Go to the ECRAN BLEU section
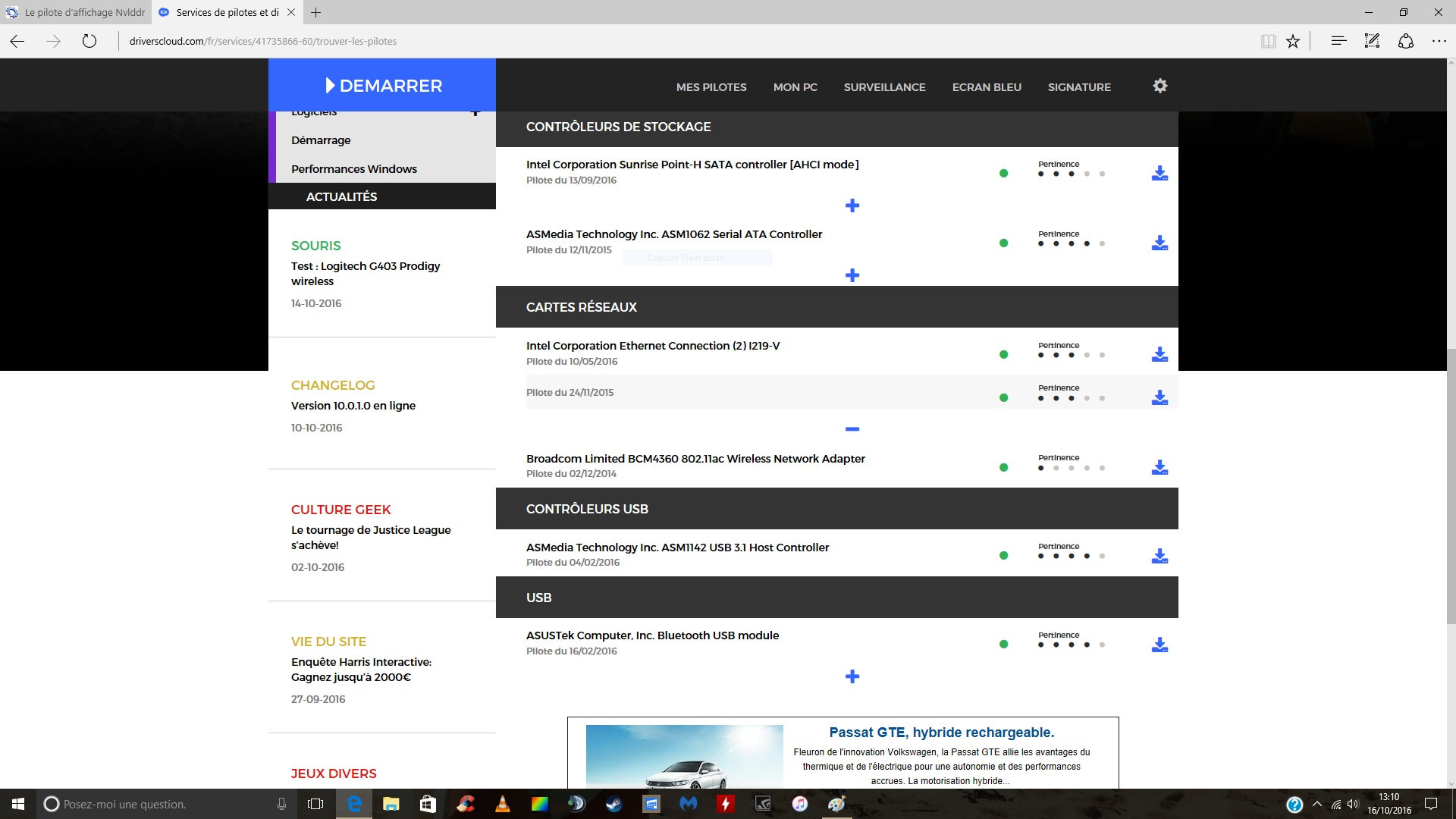Screen dimensions: 1456x819 [x=987, y=87]
